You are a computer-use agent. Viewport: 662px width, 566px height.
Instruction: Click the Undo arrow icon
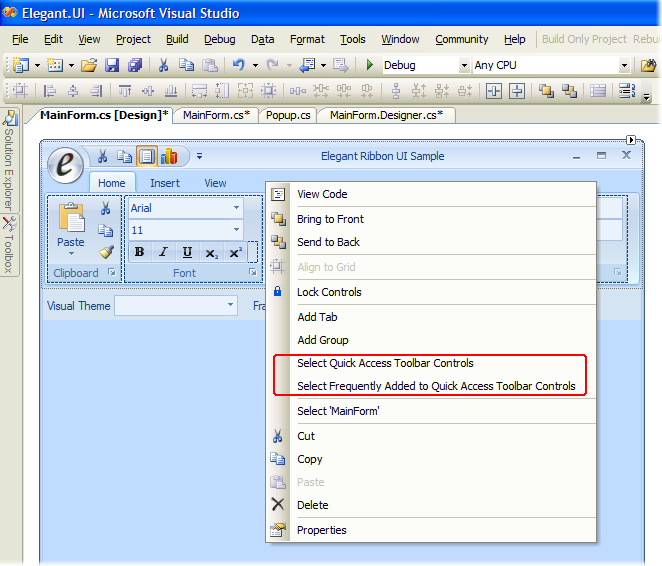point(239,65)
